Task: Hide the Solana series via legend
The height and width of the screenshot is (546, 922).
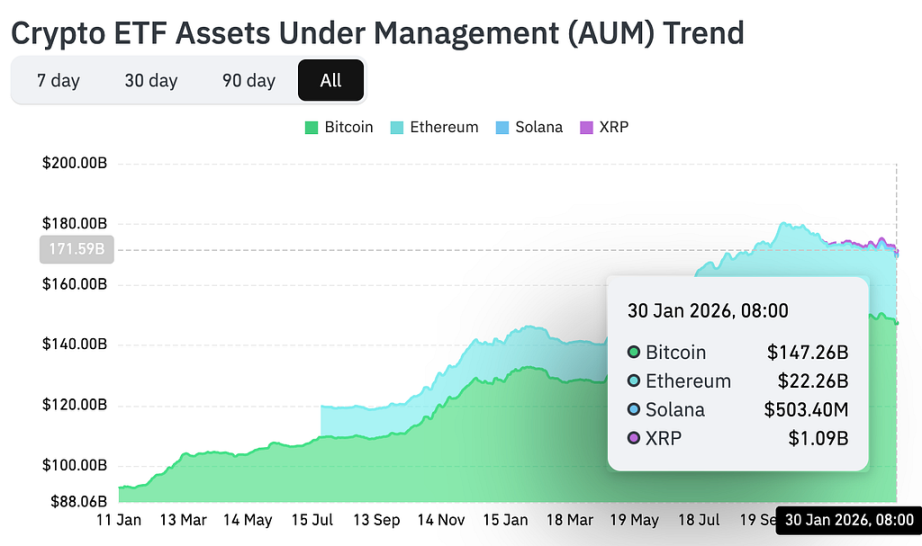Action: [539, 127]
